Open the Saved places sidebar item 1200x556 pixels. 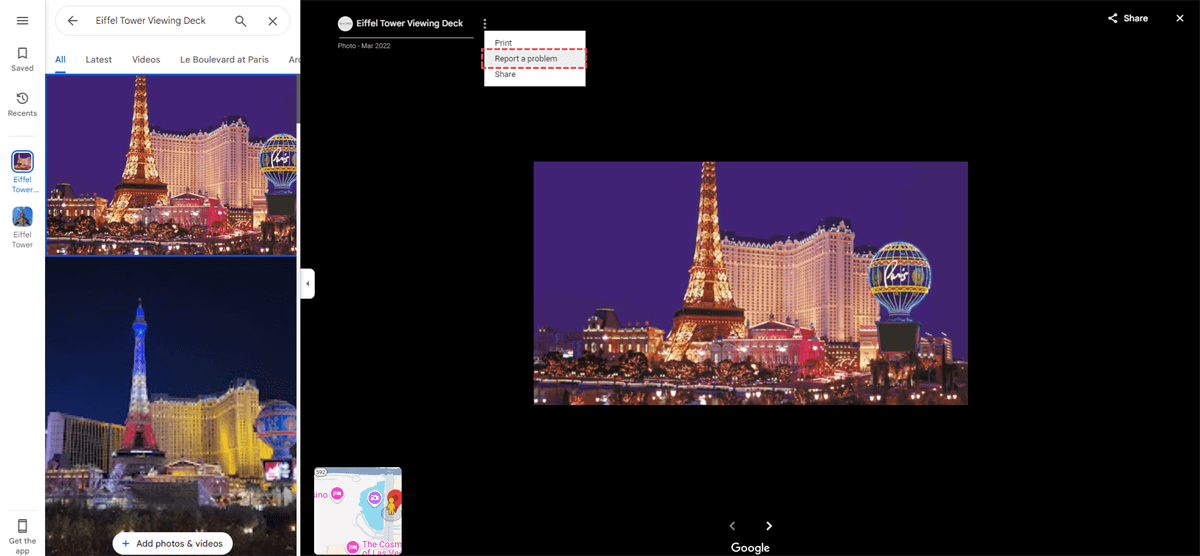point(22,59)
